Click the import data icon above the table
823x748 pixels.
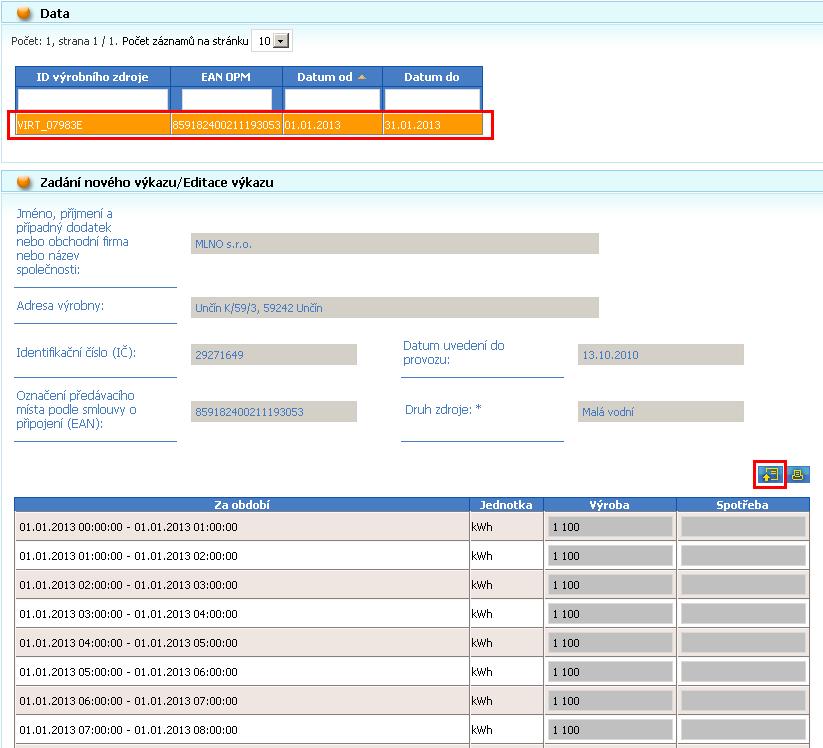point(770,475)
